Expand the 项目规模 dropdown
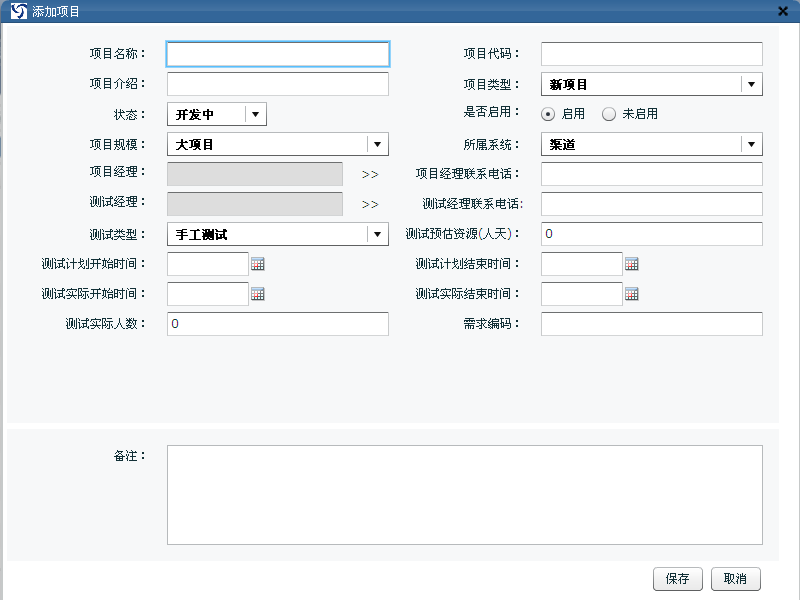The image size is (800, 600). point(377,145)
